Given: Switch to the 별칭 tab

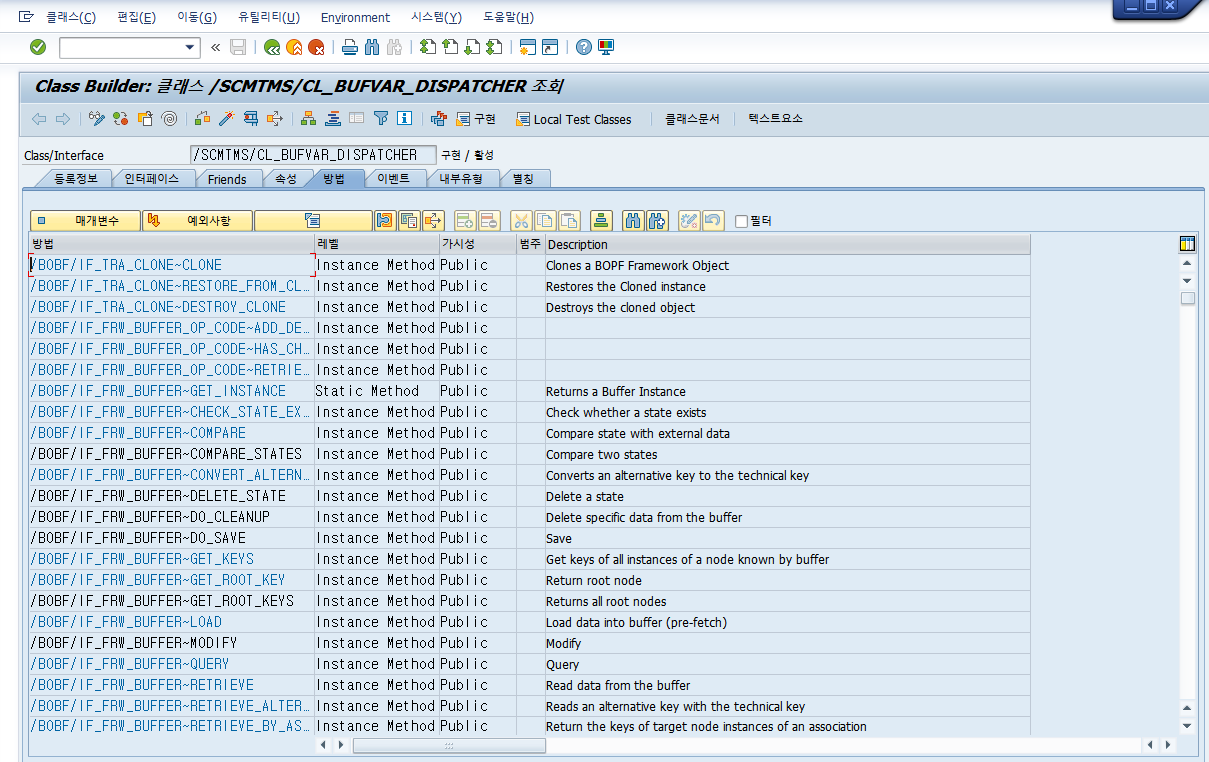Looking at the screenshot, I should tap(523, 179).
